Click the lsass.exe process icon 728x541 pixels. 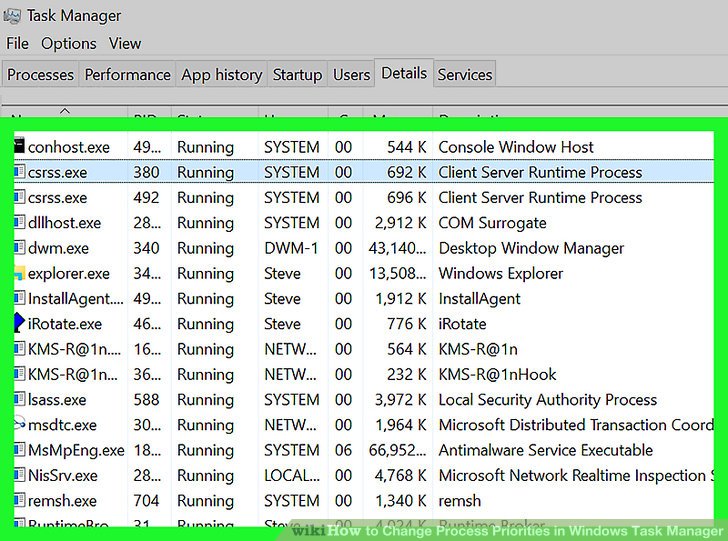19,399
